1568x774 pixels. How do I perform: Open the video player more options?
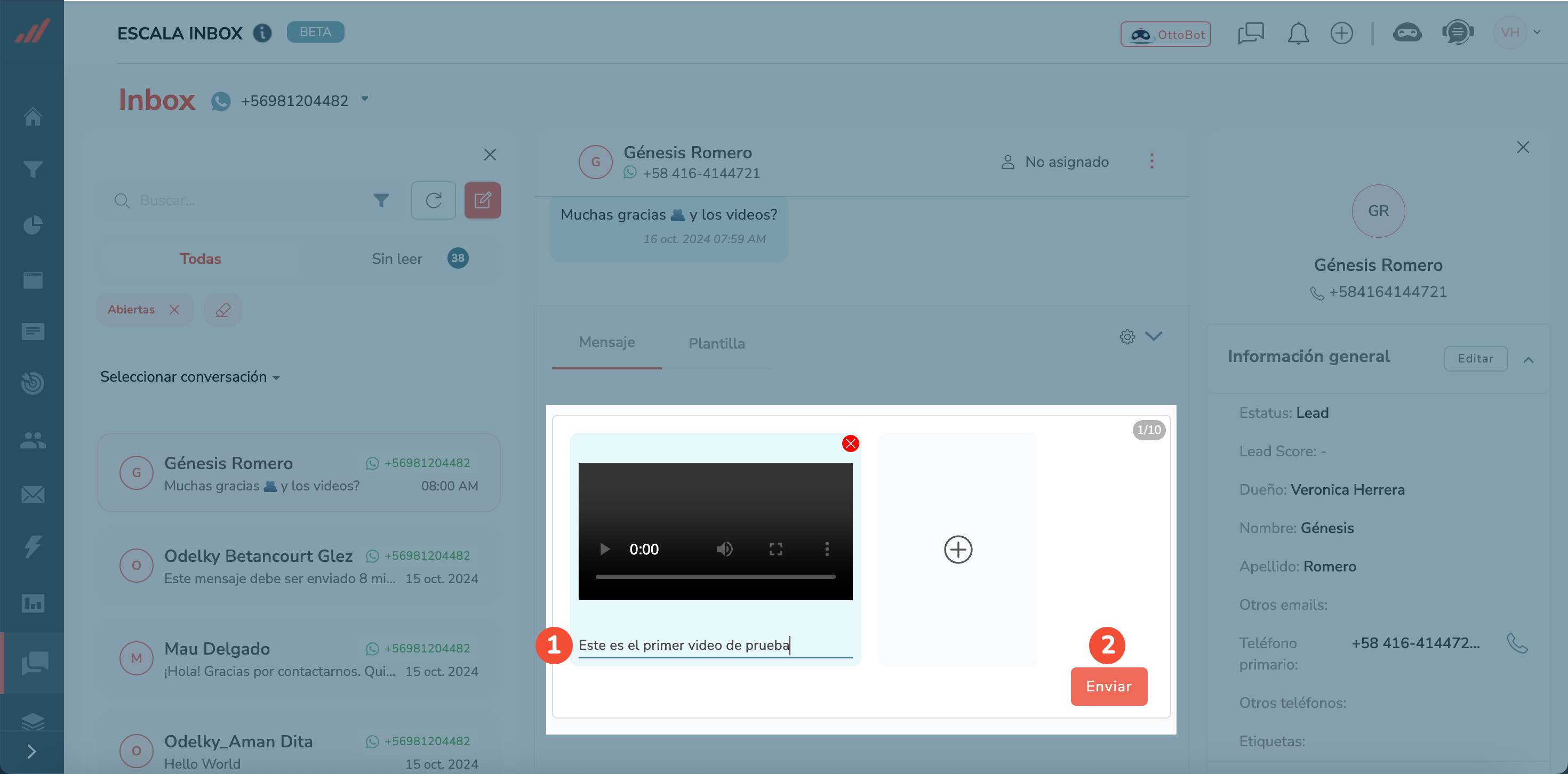827,550
